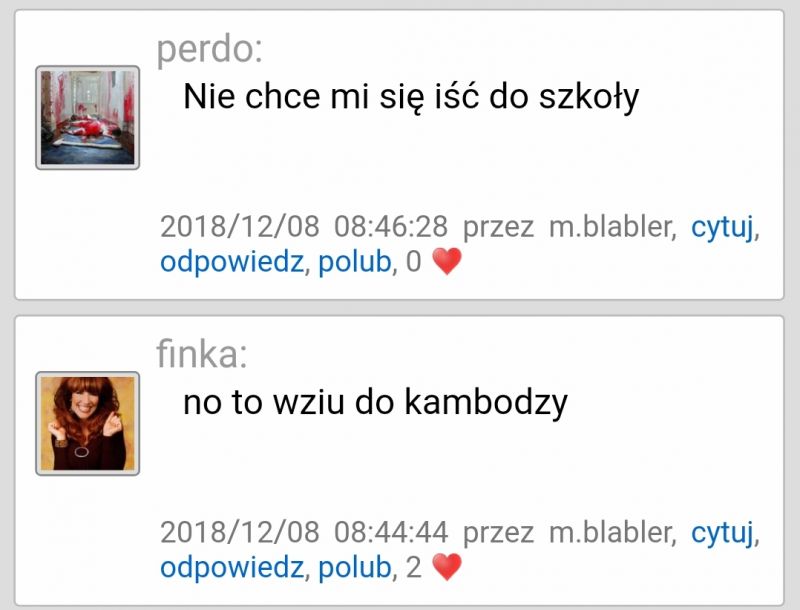The image size is (800, 610).
Task: Select message 'Nie chce mi się iść do szkoły'
Action: coord(411,97)
